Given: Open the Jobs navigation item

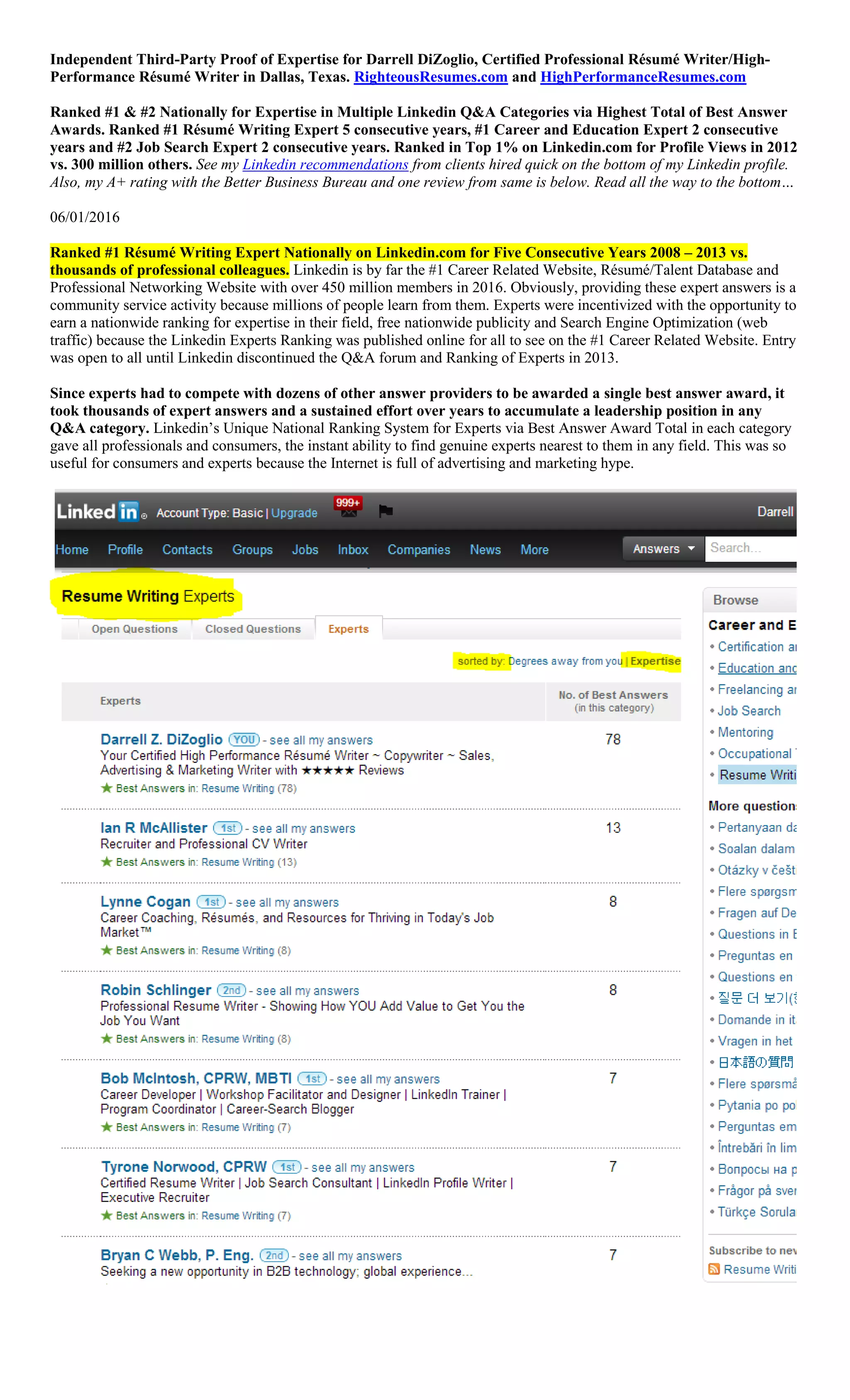Looking at the screenshot, I should pos(305,550).
